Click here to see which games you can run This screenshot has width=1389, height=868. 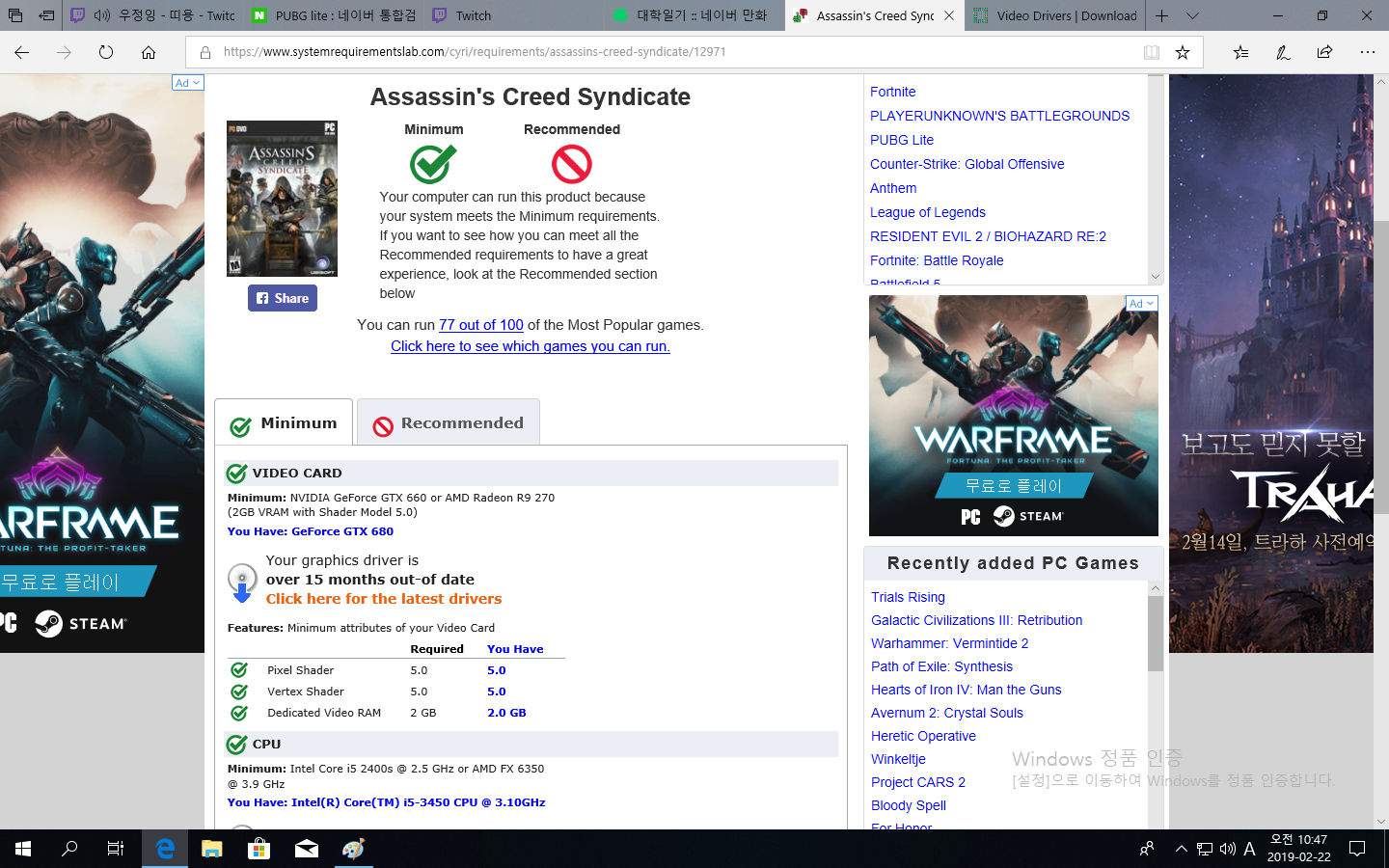[531, 346]
